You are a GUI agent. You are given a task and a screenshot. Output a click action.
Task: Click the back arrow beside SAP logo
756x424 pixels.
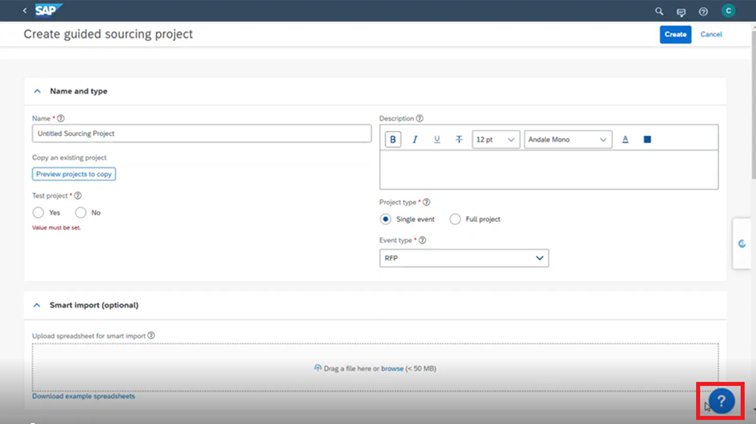point(25,10)
